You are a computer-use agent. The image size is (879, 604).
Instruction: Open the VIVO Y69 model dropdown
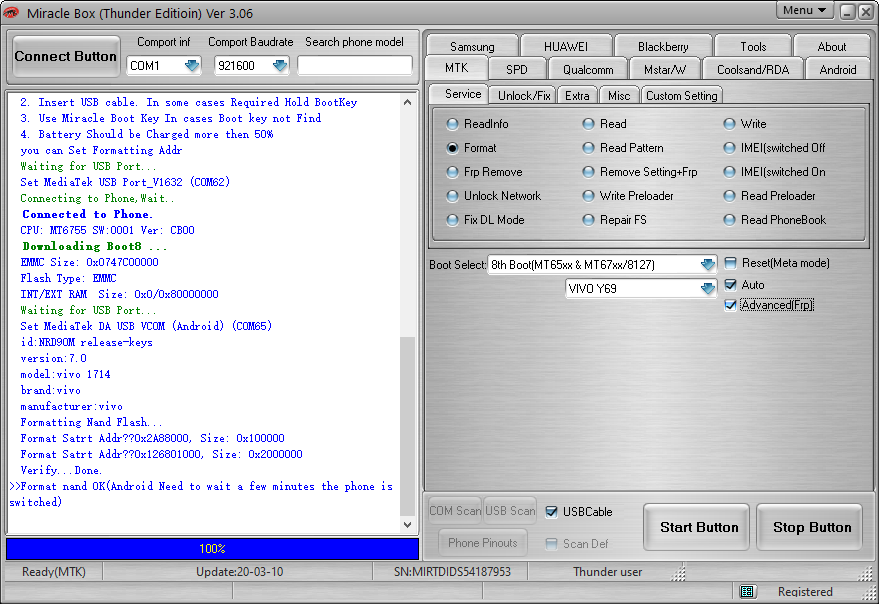tap(707, 288)
